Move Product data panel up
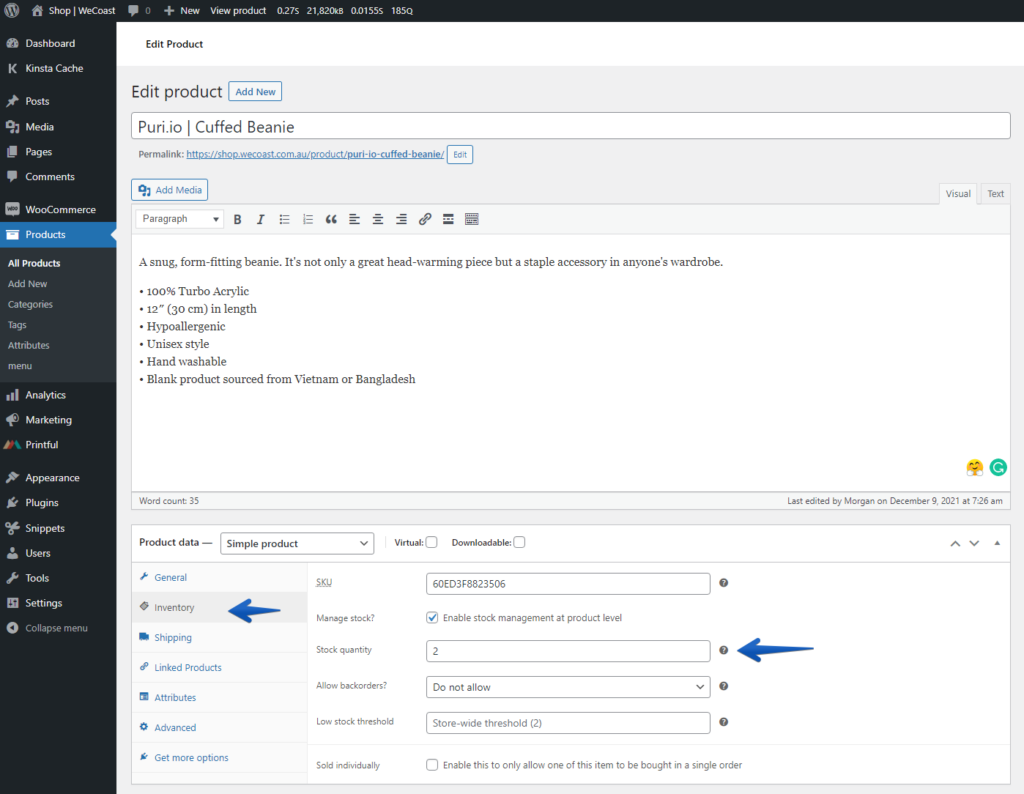Screen dimensions: 1024x794 pos(955,543)
